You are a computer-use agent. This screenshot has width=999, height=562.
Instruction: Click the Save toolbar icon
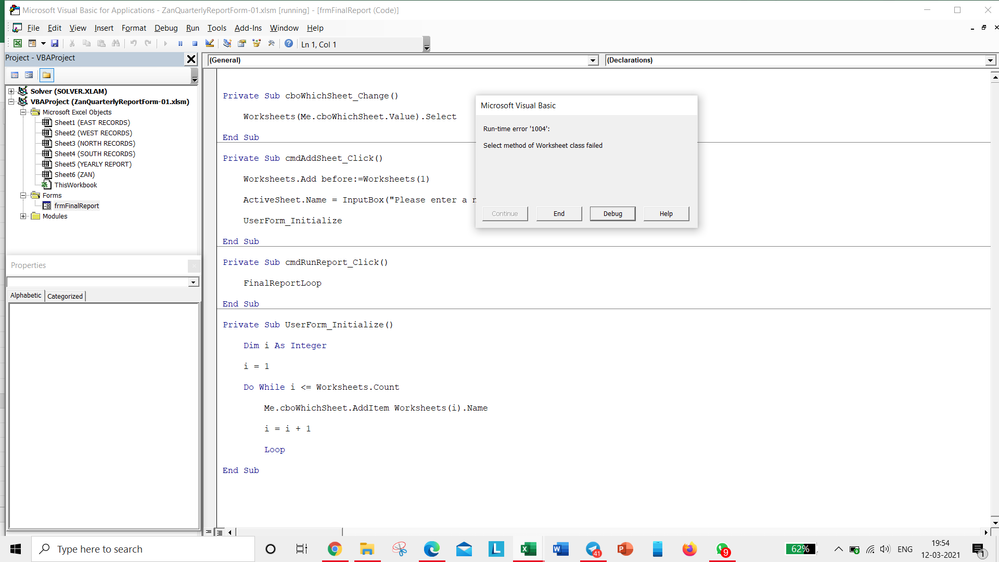coord(55,43)
